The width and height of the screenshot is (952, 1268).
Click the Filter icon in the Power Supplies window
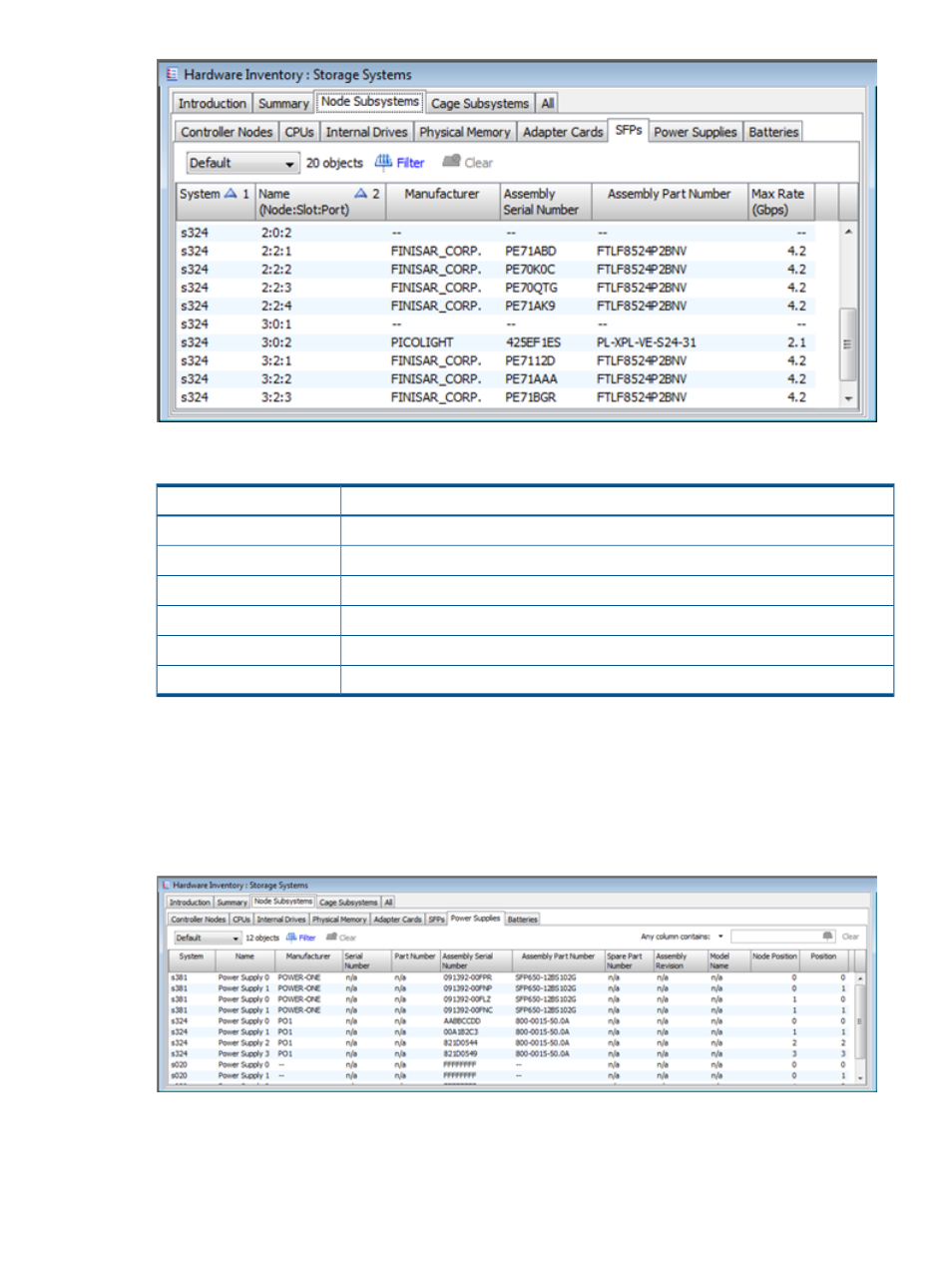pos(291,938)
